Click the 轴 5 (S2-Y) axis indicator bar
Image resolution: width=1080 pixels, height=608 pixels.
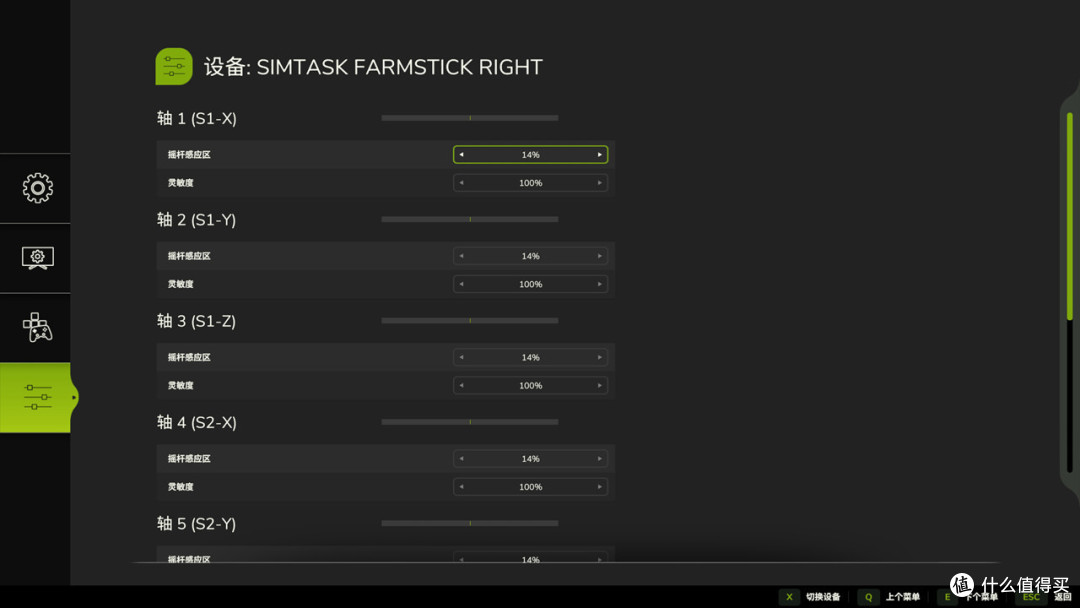tap(470, 523)
